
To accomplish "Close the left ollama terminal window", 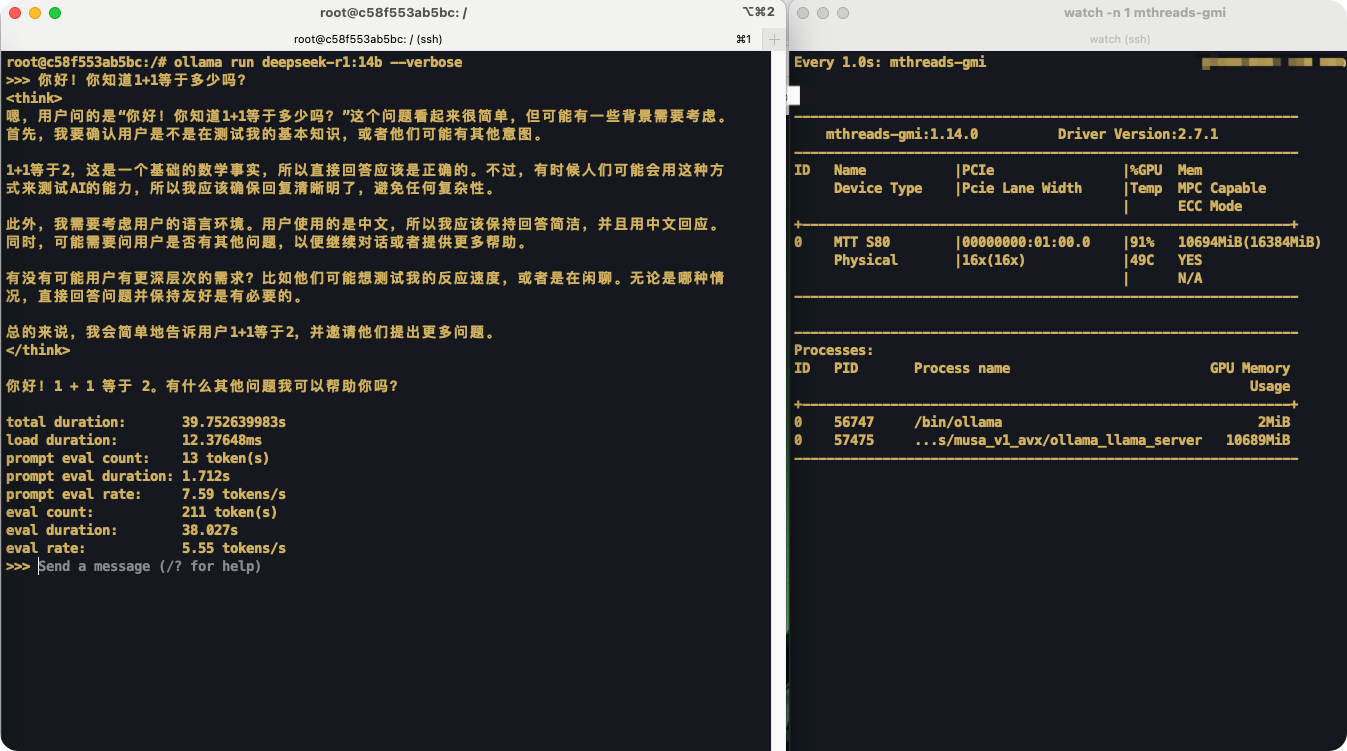I will click(14, 13).
